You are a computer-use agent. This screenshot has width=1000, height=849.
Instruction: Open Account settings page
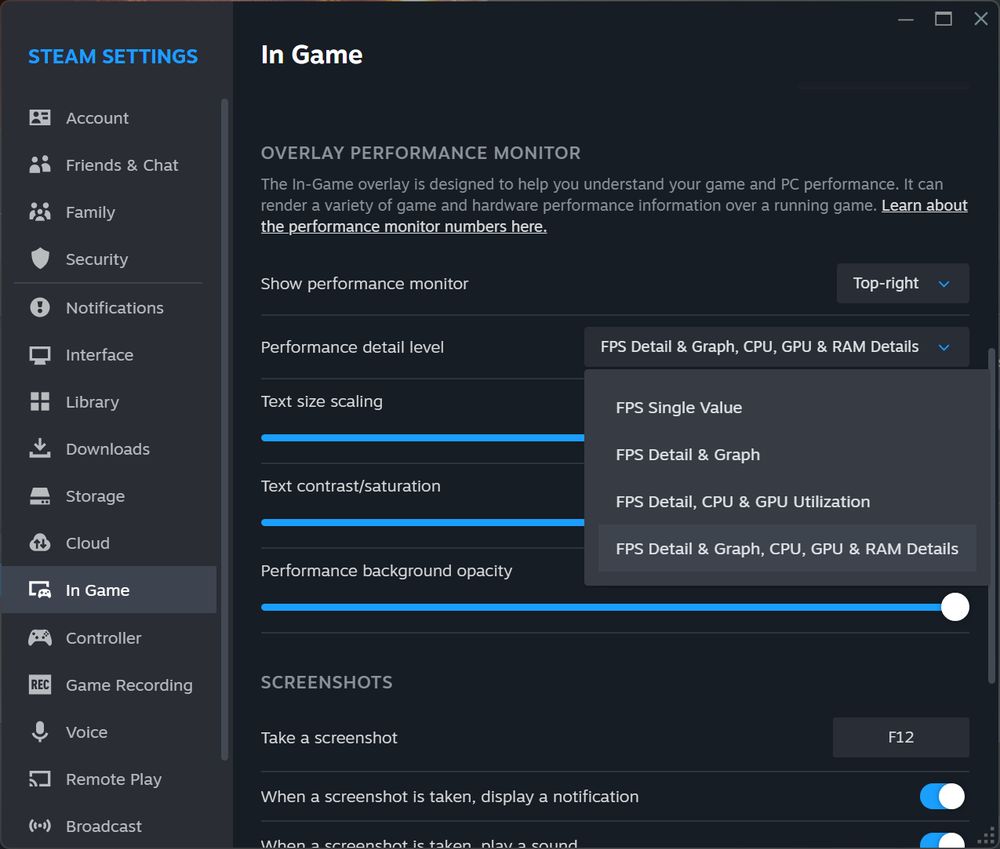(x=108, y=118)
